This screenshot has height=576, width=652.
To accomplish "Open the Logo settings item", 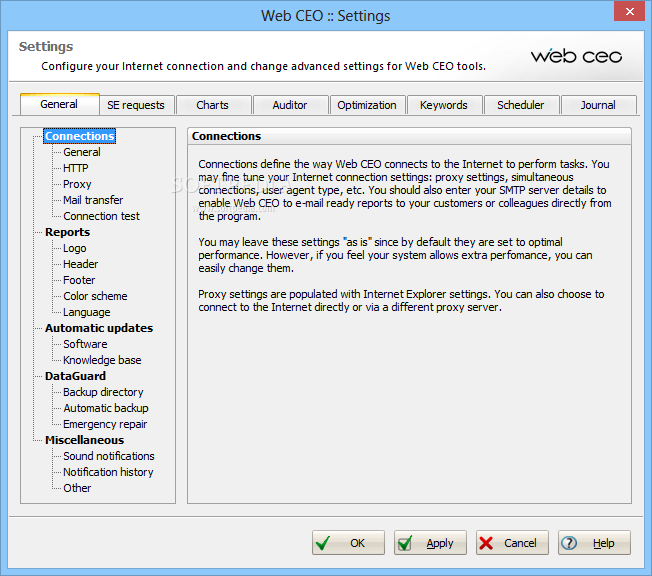I will click(75, 248).
